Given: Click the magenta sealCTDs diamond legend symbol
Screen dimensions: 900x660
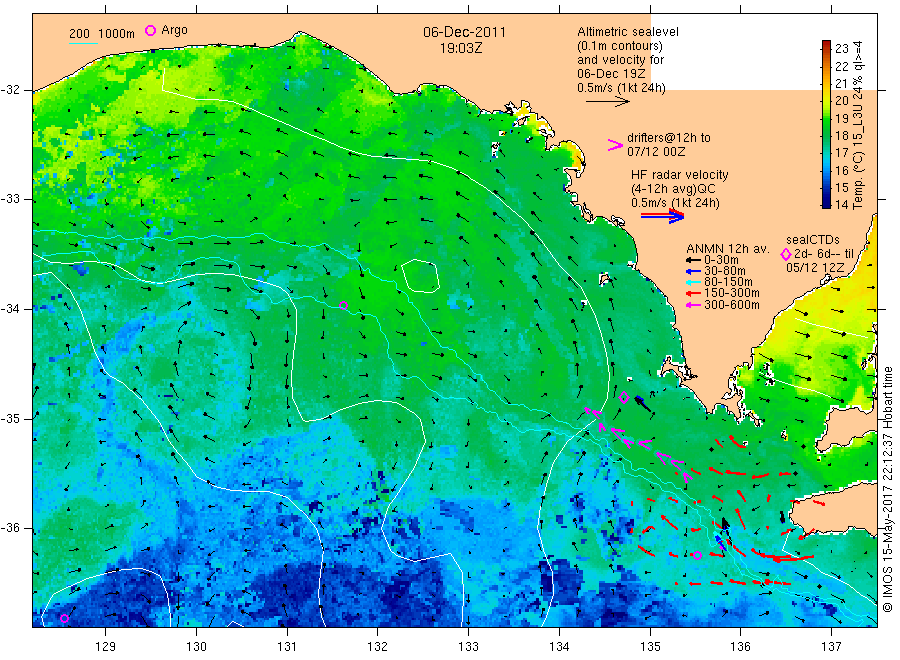Looking at the screenshot, I should (x=786, y=254).
